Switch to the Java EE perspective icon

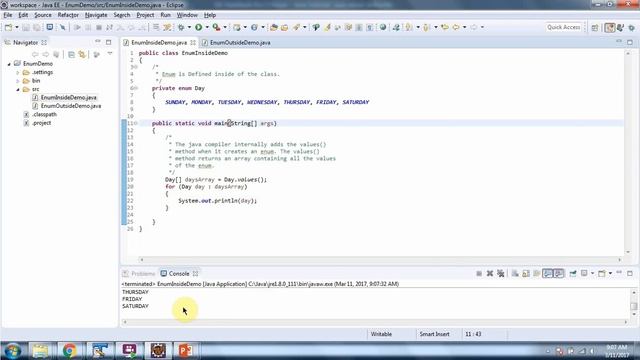pyautogui.click(x=610, y=27)
